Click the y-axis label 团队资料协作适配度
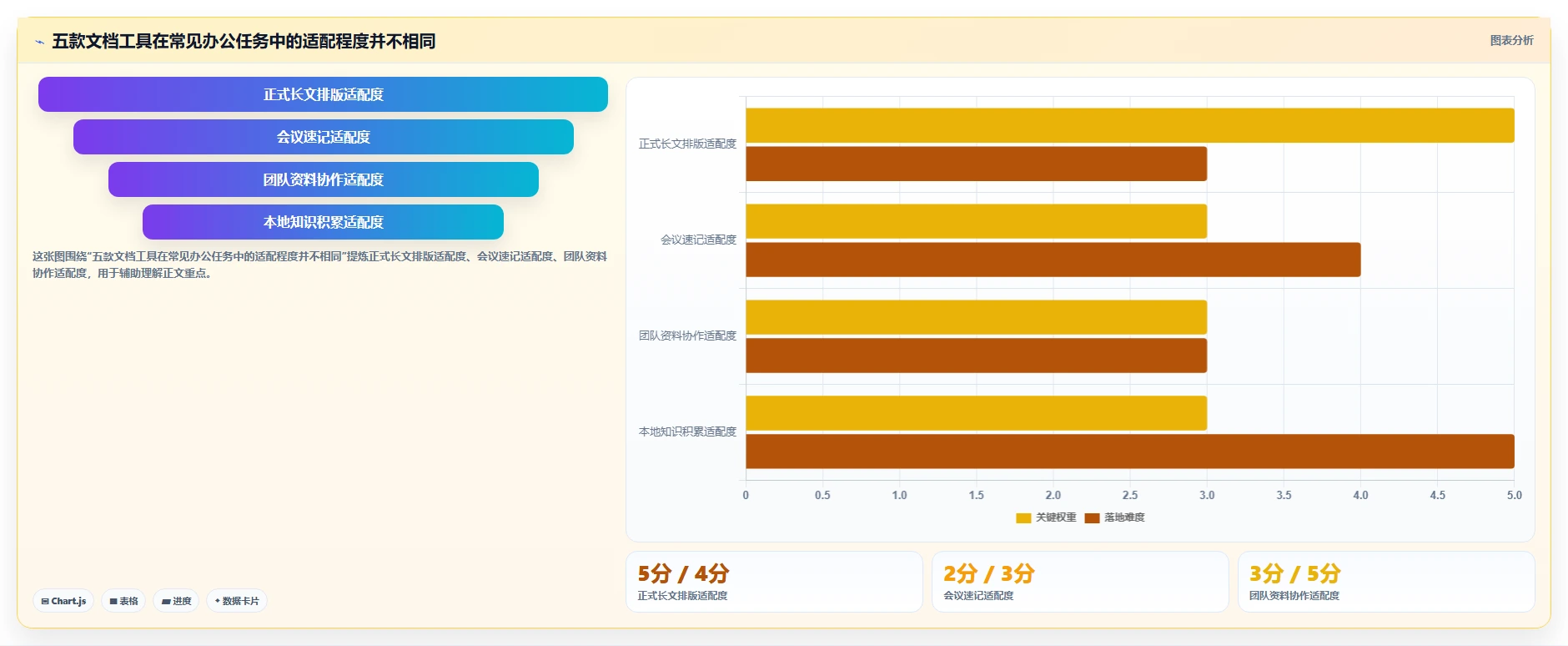Image resolution: width=1568 pixels, height=646 pixels. [x=687, y=336]
